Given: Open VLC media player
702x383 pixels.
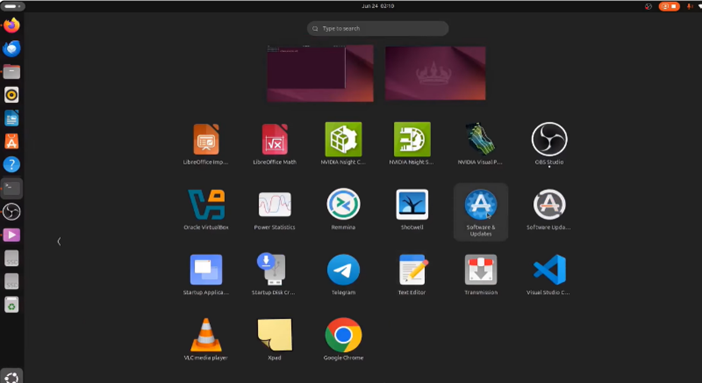Looking at the screenshot, I should (x=206, y=340).
